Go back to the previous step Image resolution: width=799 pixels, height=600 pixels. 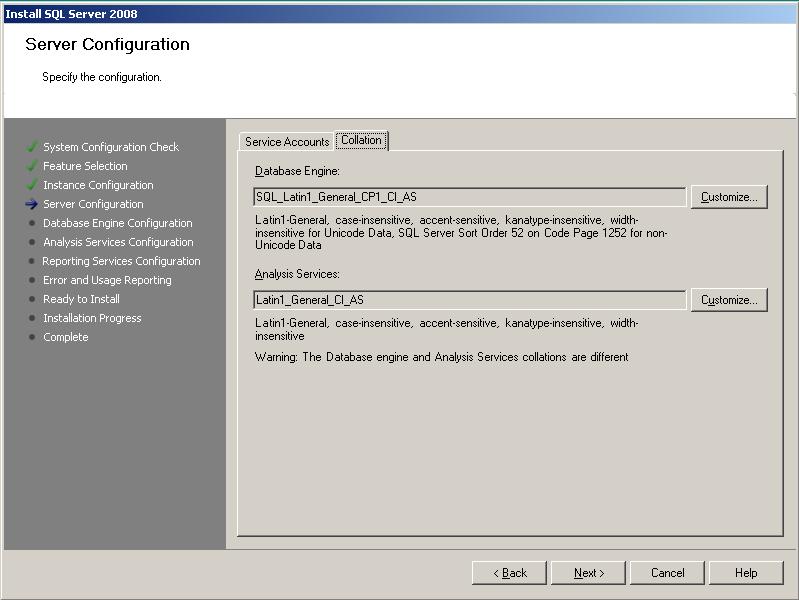[509, 573]
